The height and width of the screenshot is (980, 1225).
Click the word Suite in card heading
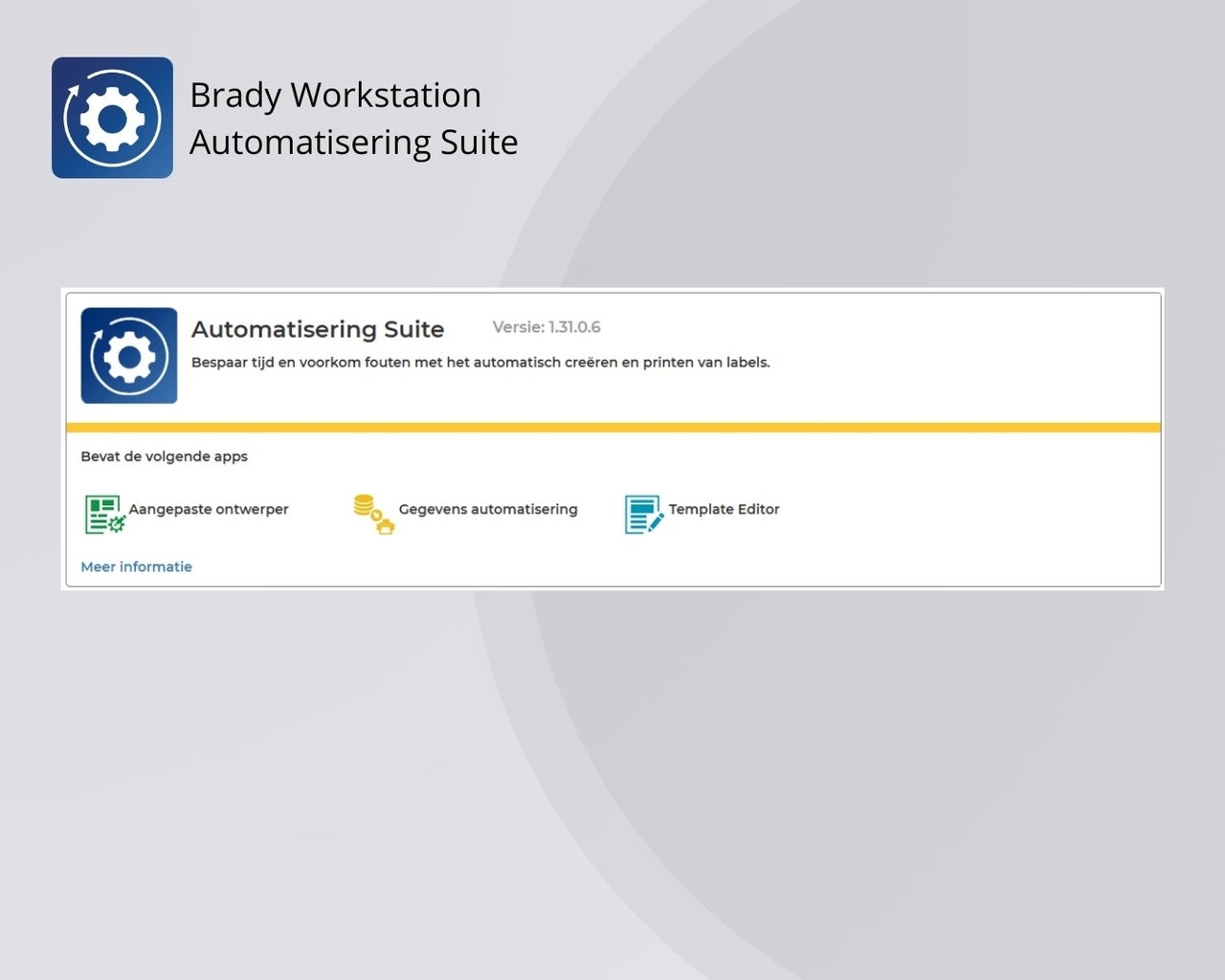(x=414, y=329)
